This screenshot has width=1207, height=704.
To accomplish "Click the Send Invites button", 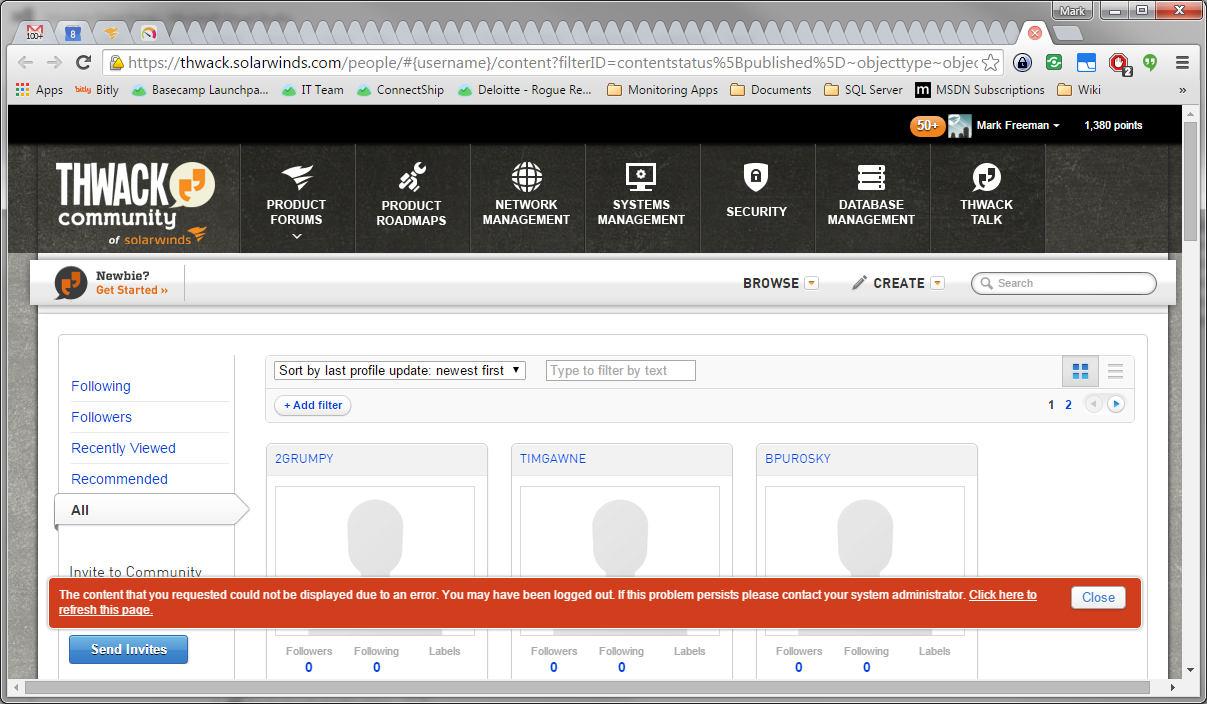I will point(128,649).
